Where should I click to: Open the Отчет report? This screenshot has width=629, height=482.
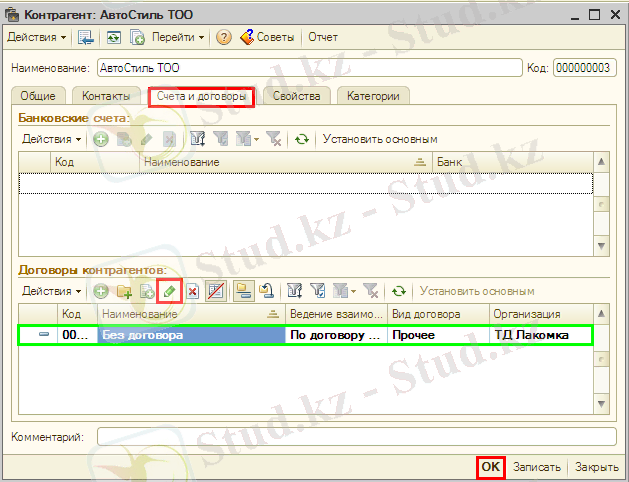(323, 37)
